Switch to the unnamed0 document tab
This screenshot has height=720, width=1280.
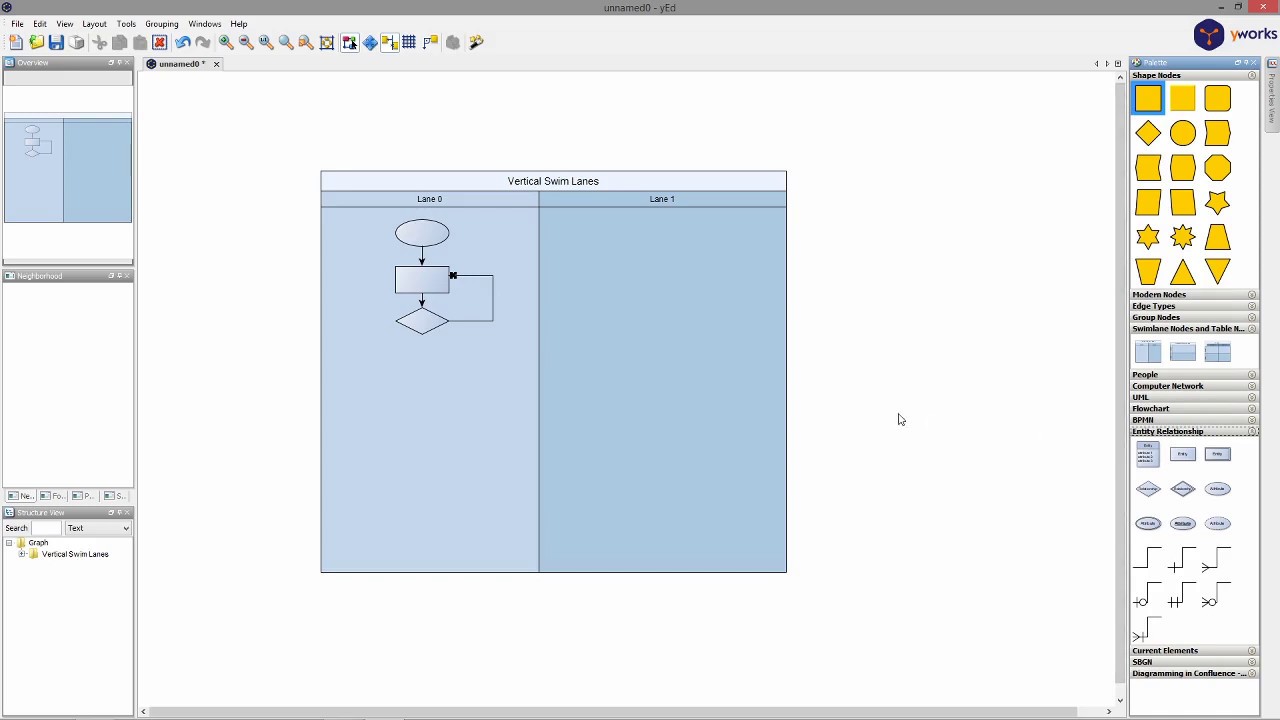181,64
